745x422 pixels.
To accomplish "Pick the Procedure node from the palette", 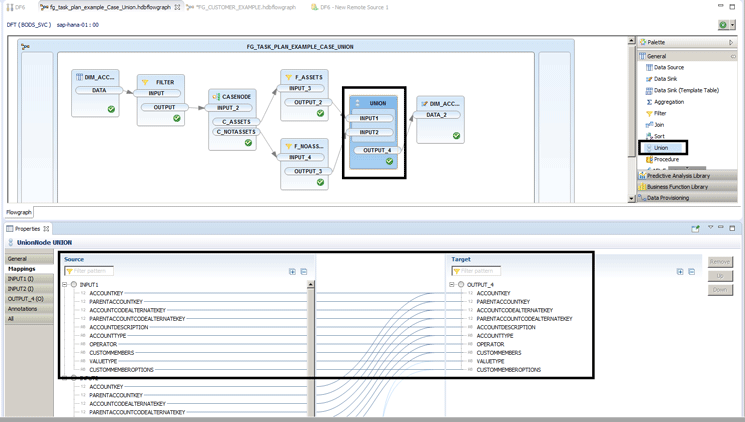I will pos(666,159).
